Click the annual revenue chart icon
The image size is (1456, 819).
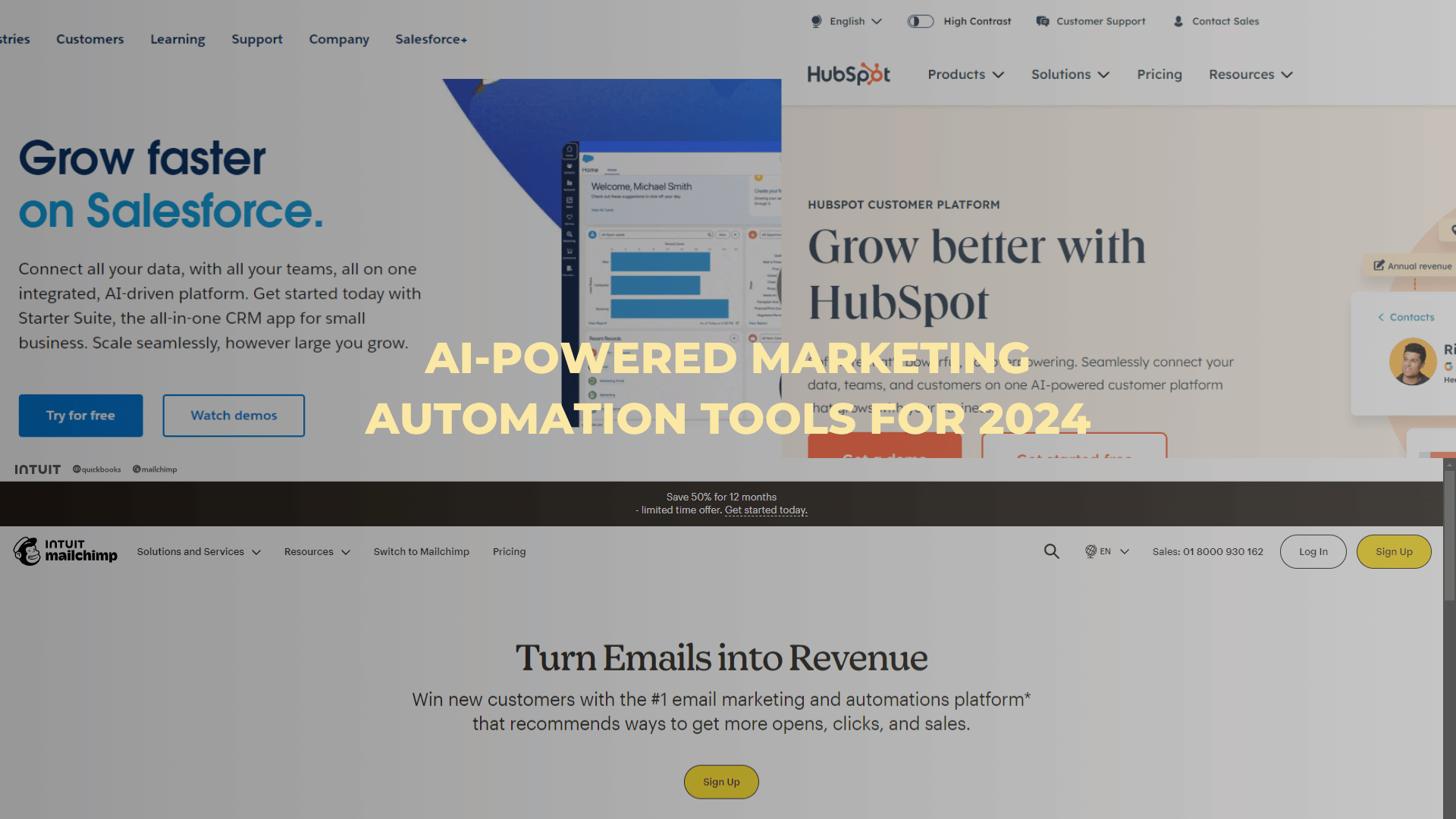point(1379,266)
